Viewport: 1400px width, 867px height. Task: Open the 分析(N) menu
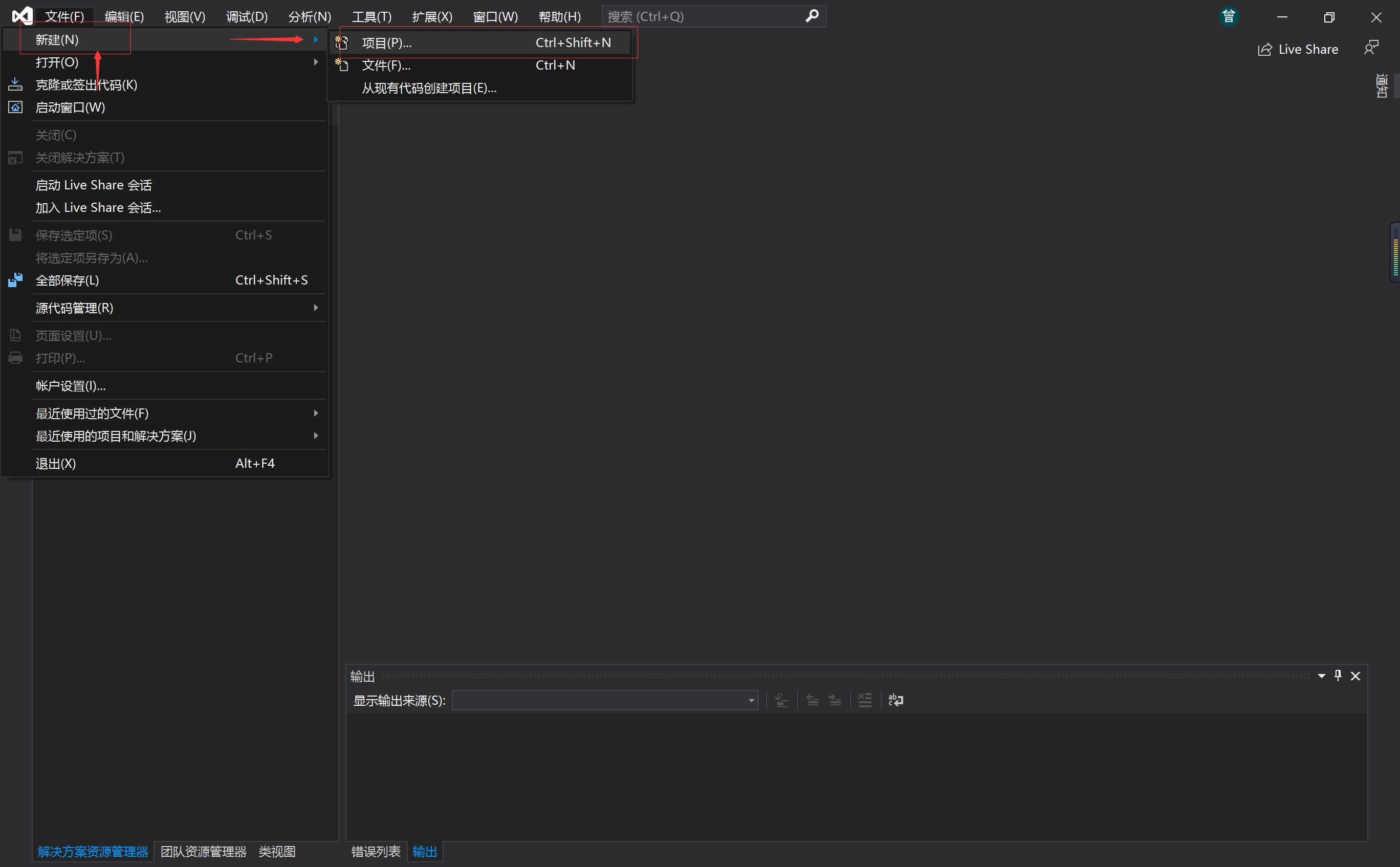point(310,16)
